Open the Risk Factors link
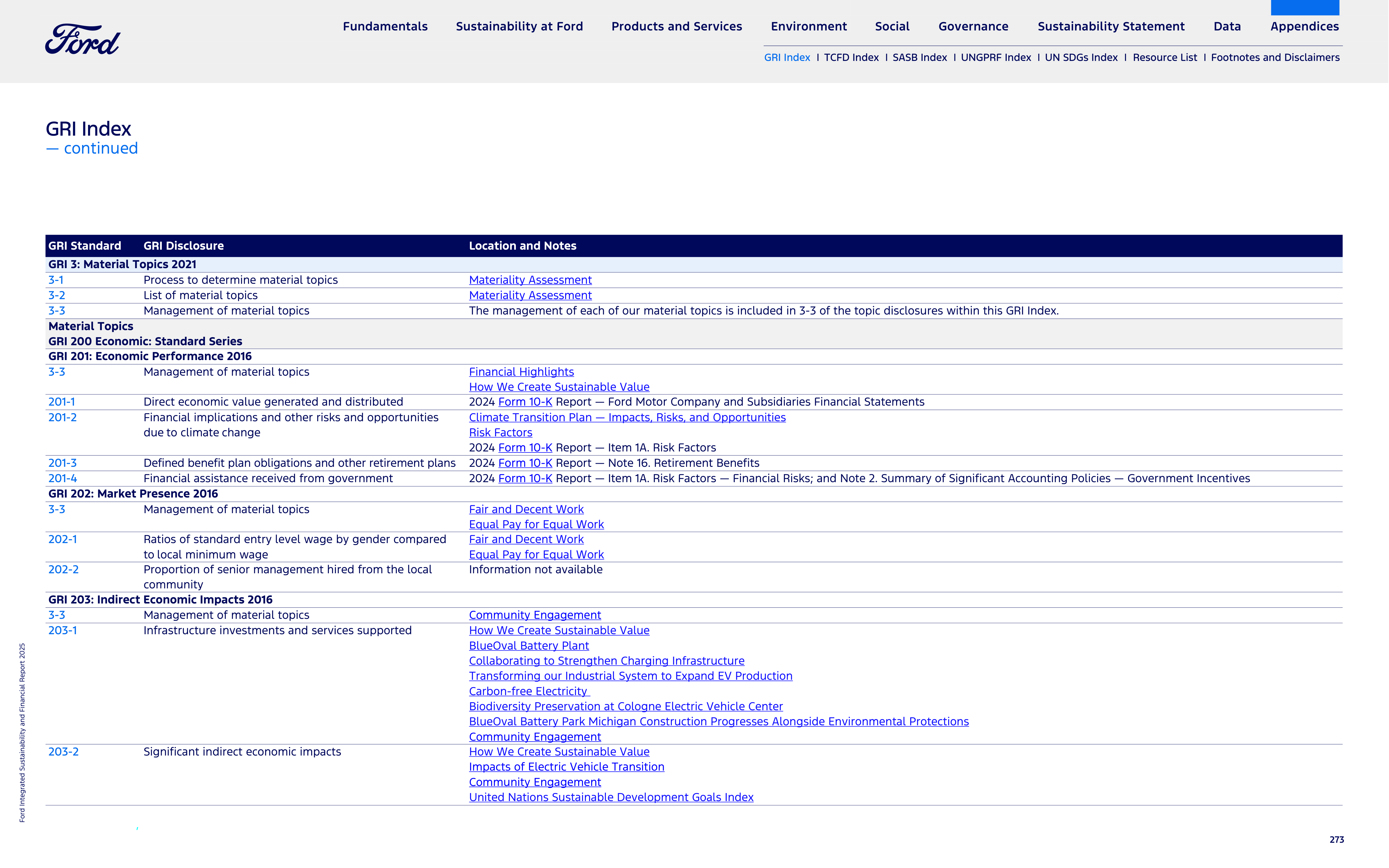The width and height of the screenshot is (1389, 868). tap(500, 433)
